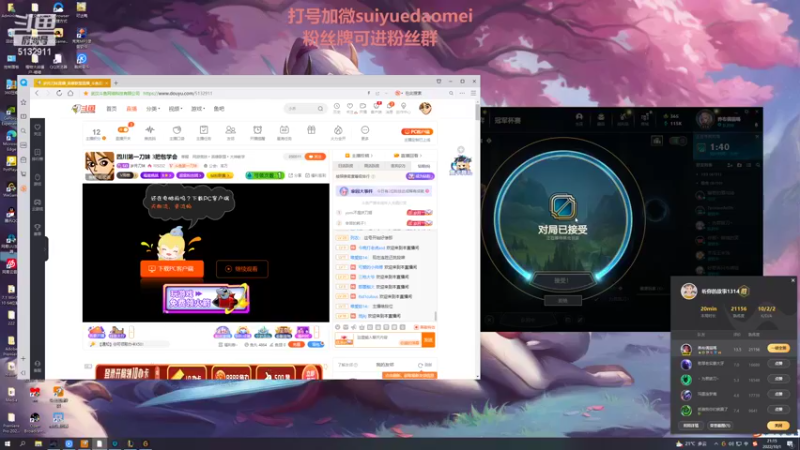
Task: Open a new browser tab with plus
Action: [x=116, y=83]
